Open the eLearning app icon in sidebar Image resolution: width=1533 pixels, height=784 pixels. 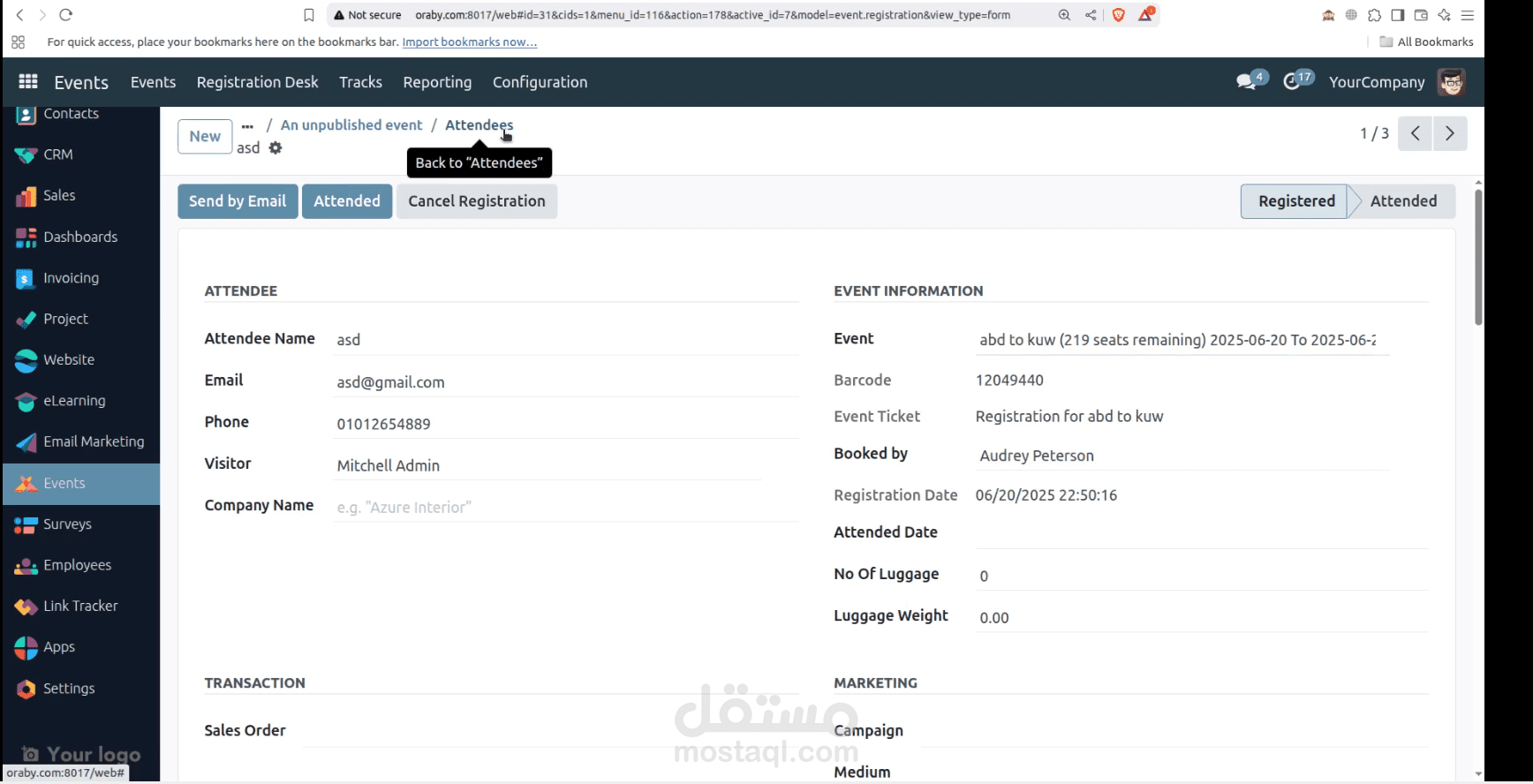click(x=26, y=401)
